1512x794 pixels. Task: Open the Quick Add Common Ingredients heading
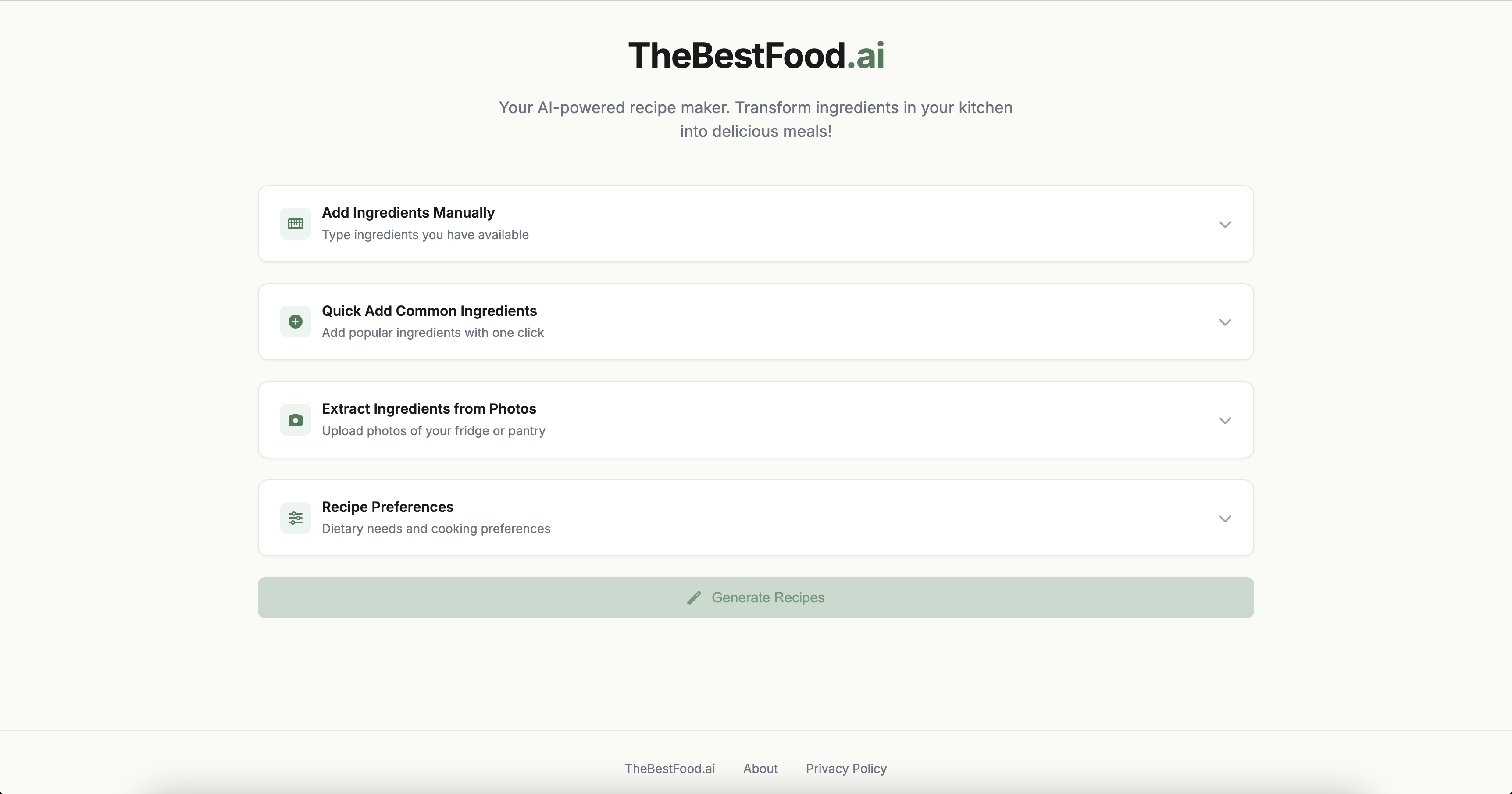point(429,311)
